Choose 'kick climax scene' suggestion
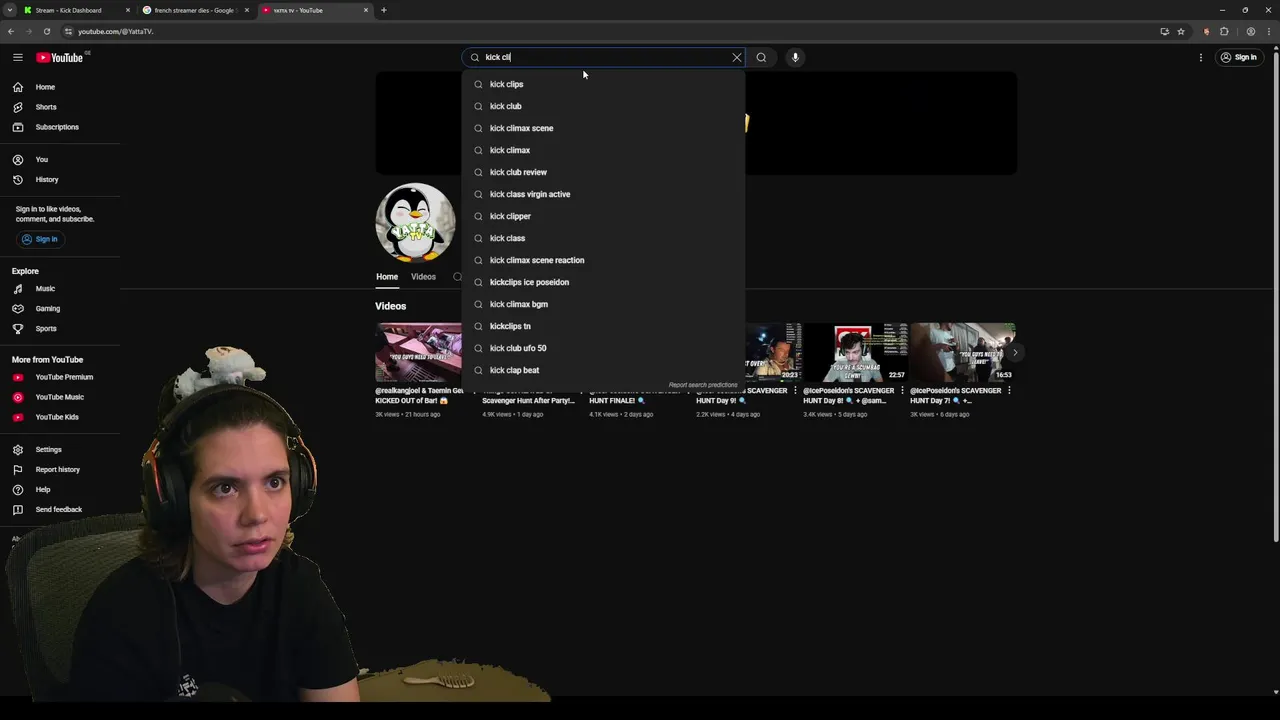This screenshot has width=1280, height=720. [x=603, y=128]
